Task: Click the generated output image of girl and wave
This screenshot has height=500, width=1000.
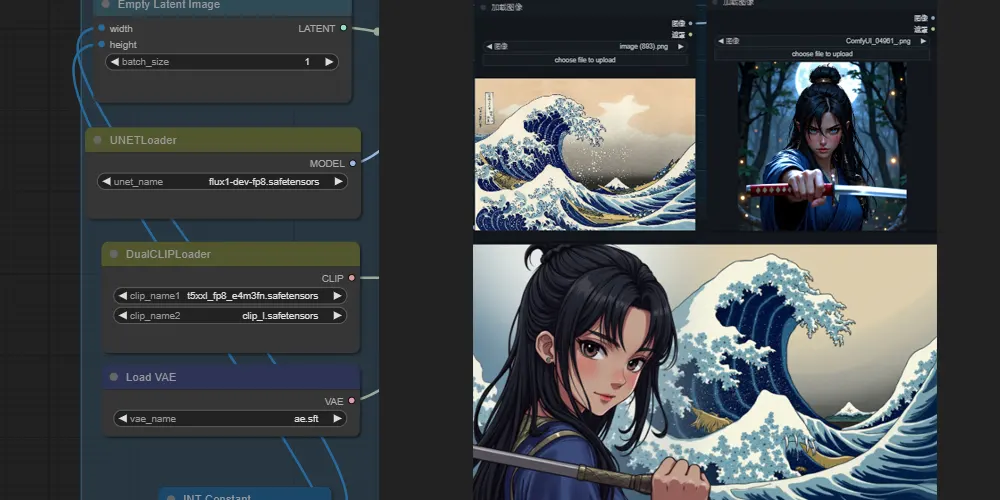Action: click(705, 372)
